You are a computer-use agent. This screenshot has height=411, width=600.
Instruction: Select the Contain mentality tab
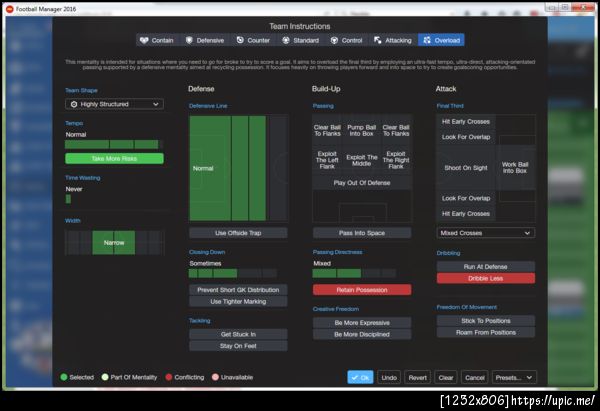coord(157,40)
